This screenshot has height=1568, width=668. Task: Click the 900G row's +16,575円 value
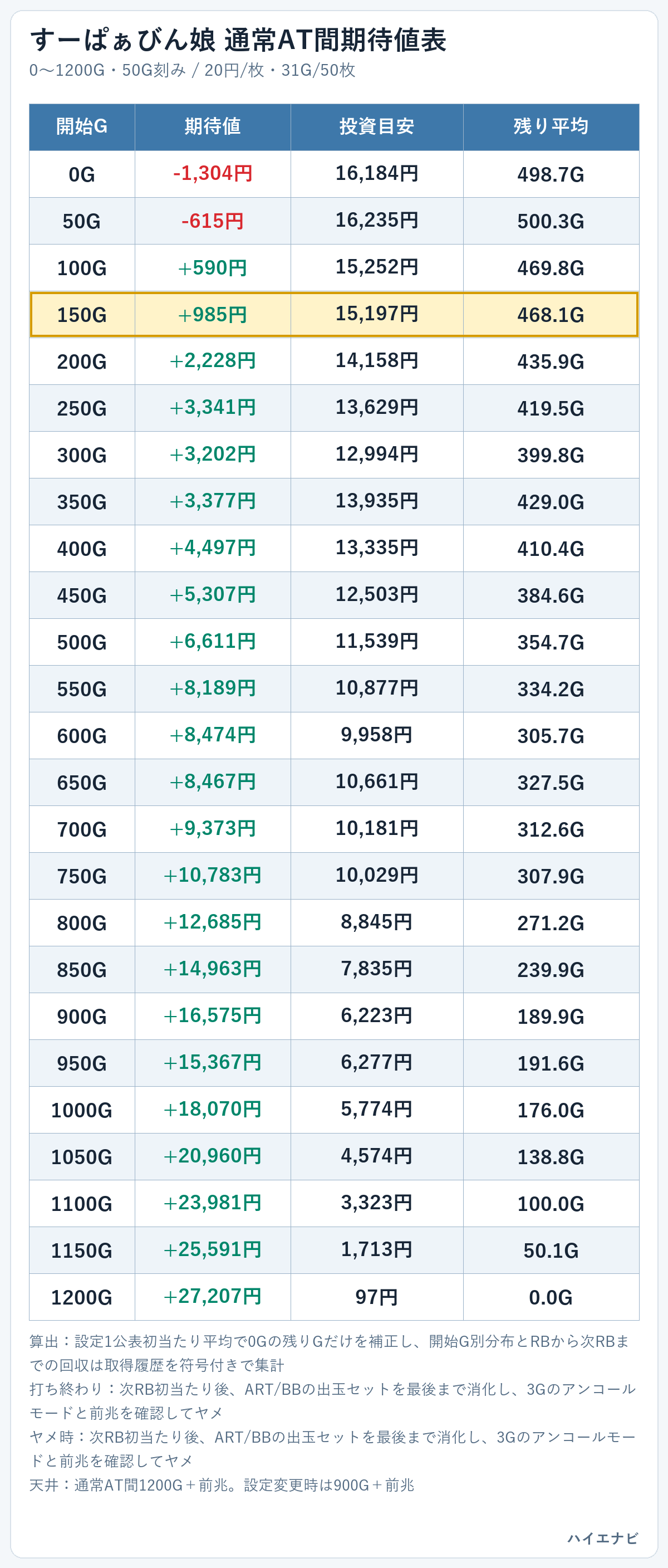pos(213,1016)
